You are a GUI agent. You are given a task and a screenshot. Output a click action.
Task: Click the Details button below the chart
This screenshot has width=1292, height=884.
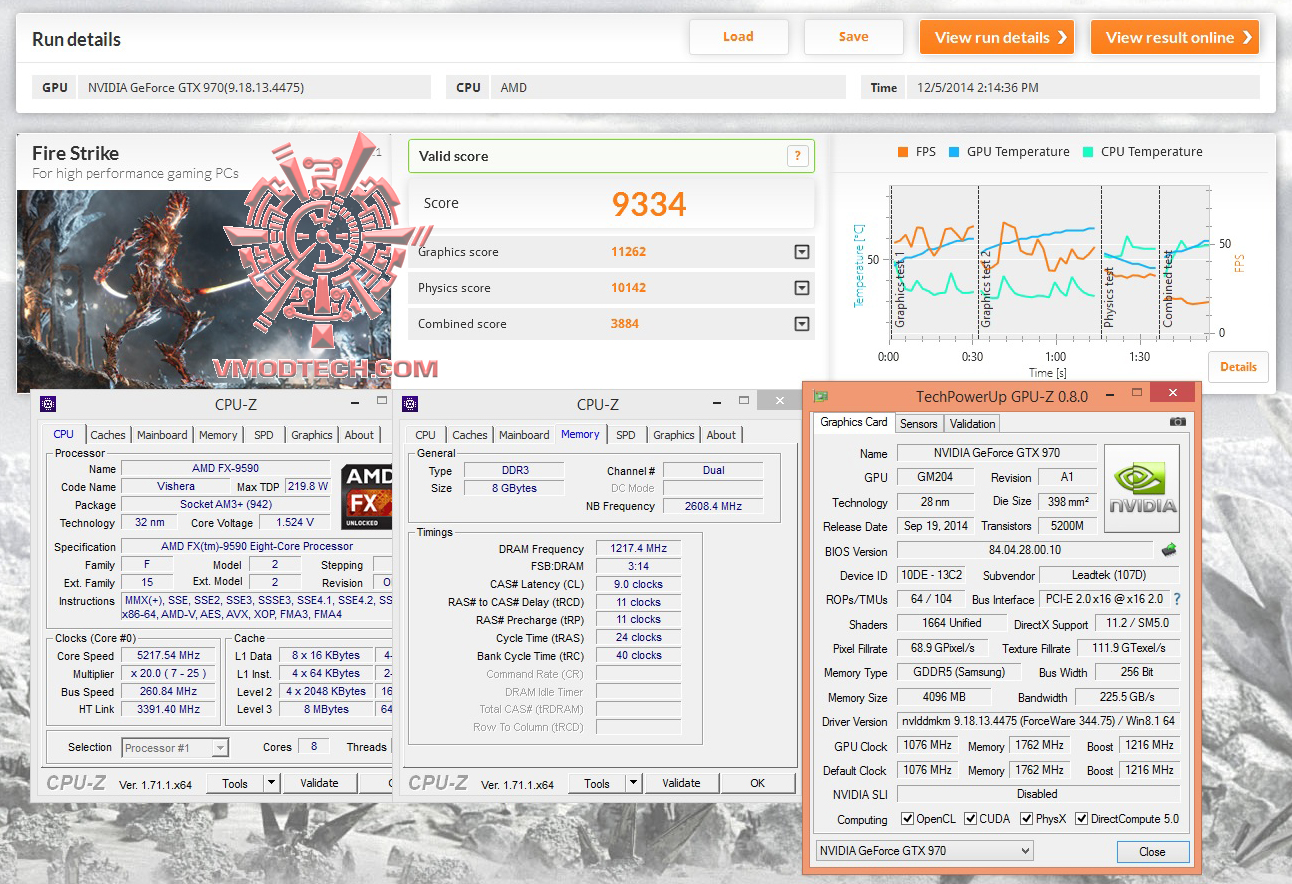coord(1238,367)
